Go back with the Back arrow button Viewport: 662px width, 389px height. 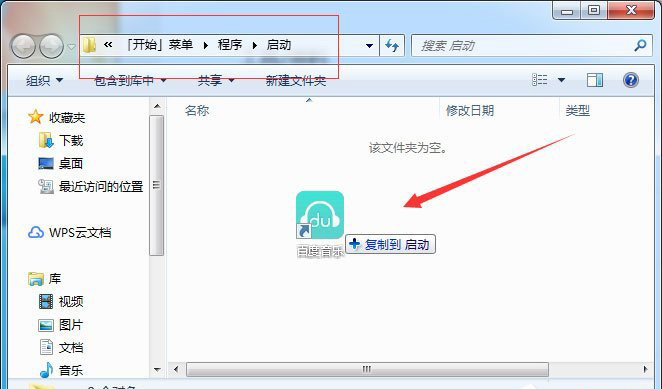[24, 46]
